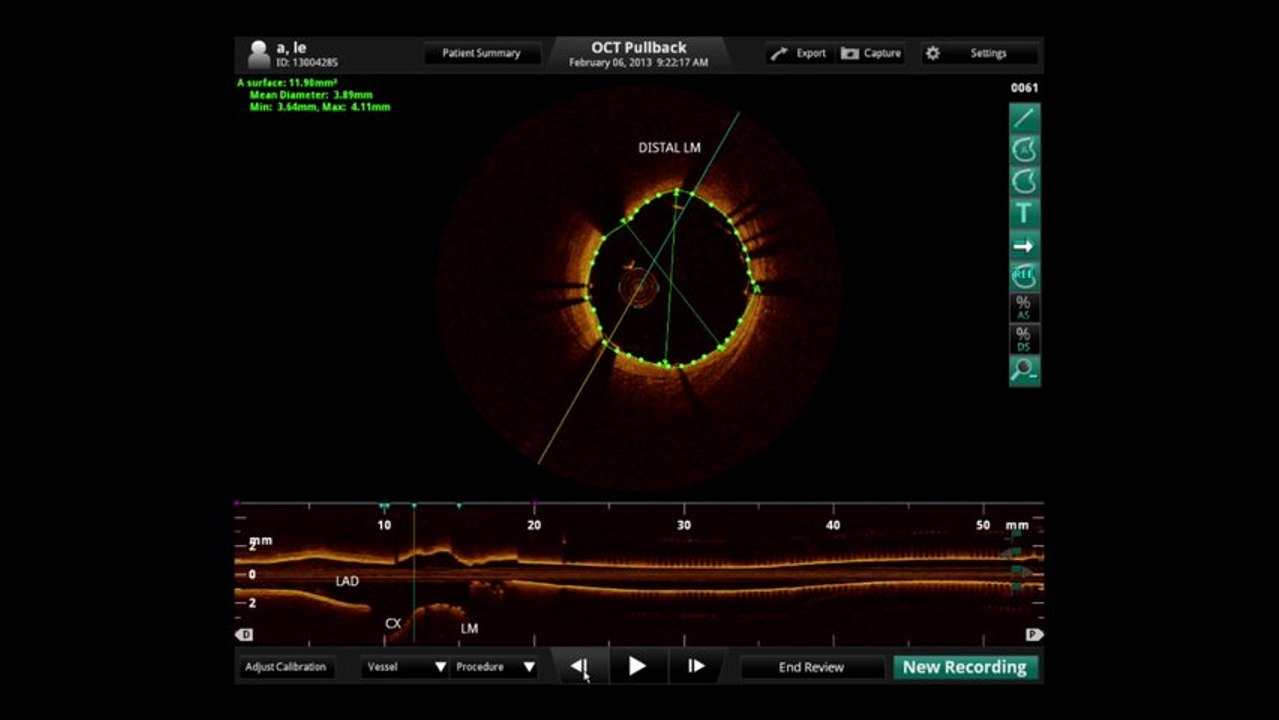Open the Vessel dropdown

[405, 667]
